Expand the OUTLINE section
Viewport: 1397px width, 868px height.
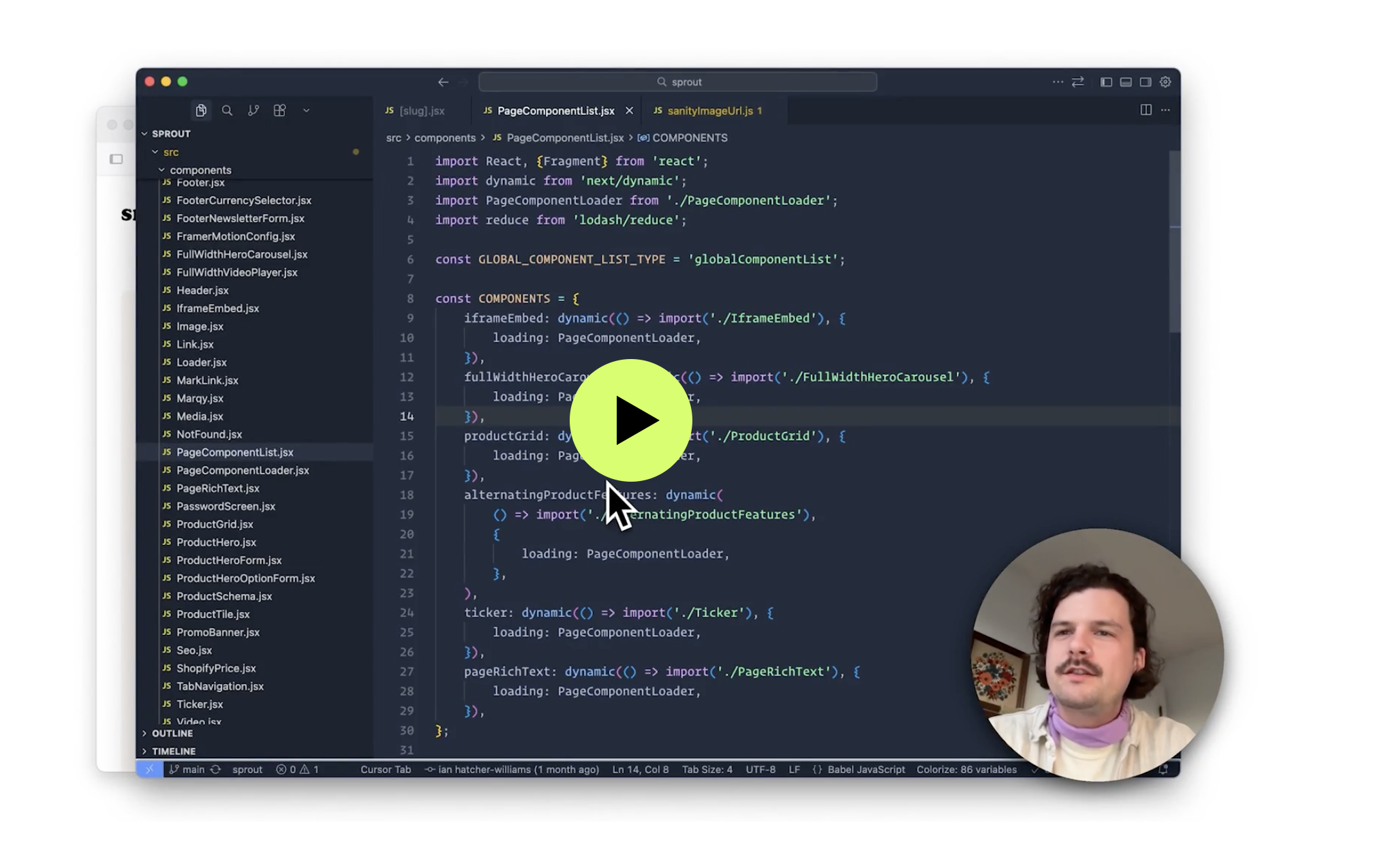point(172,733)
